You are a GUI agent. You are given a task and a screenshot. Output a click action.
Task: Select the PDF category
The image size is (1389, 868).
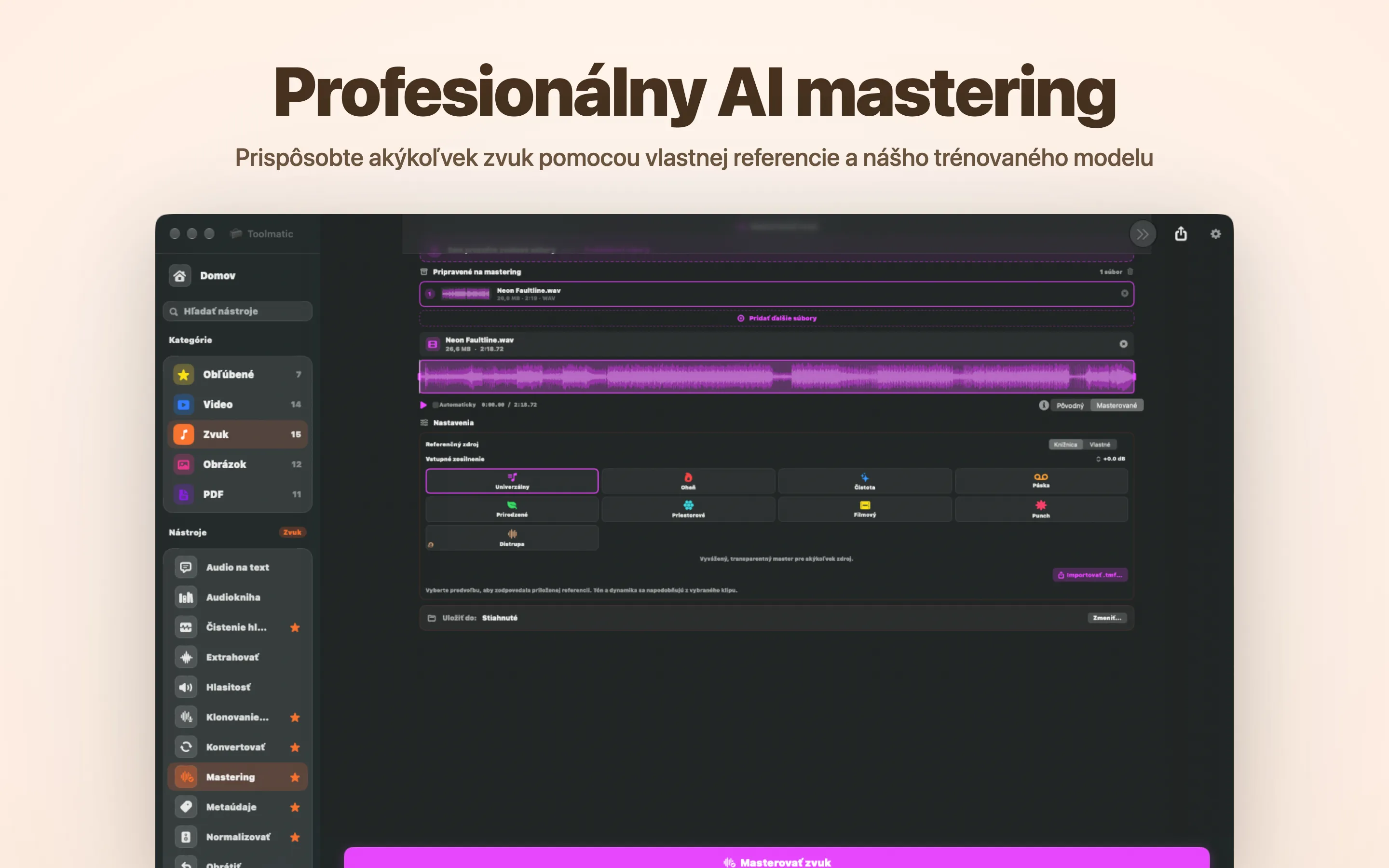238,494
